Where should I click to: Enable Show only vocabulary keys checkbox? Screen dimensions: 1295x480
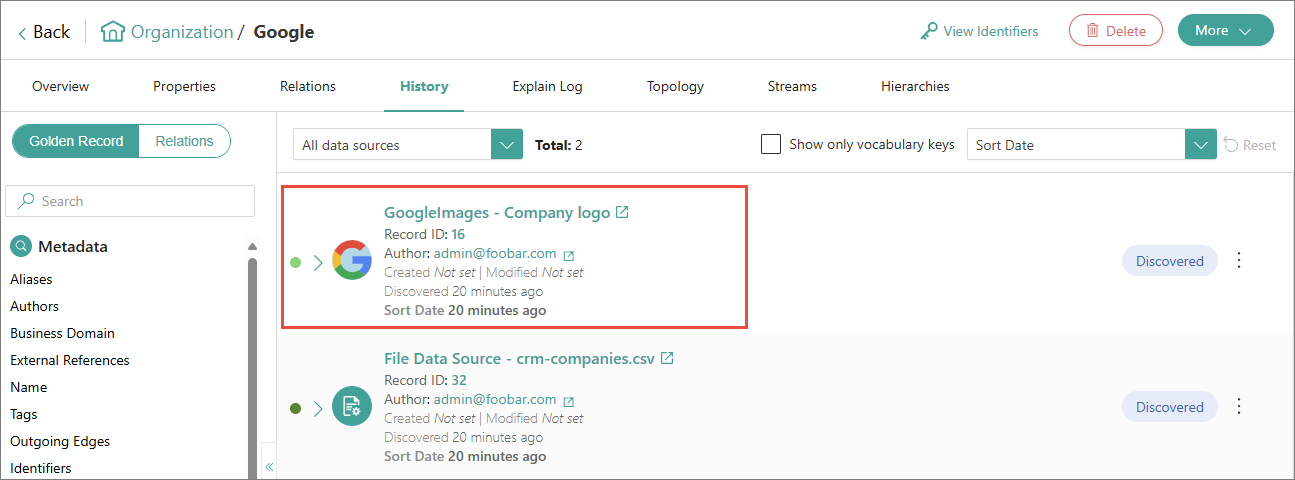tap(771, 144)
